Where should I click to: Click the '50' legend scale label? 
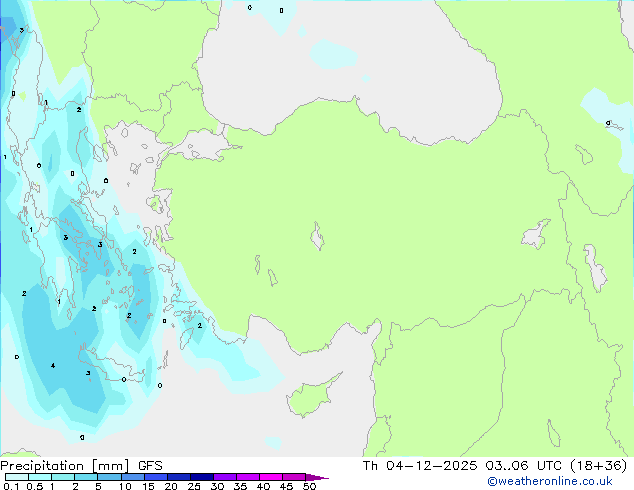pos(309,486)
